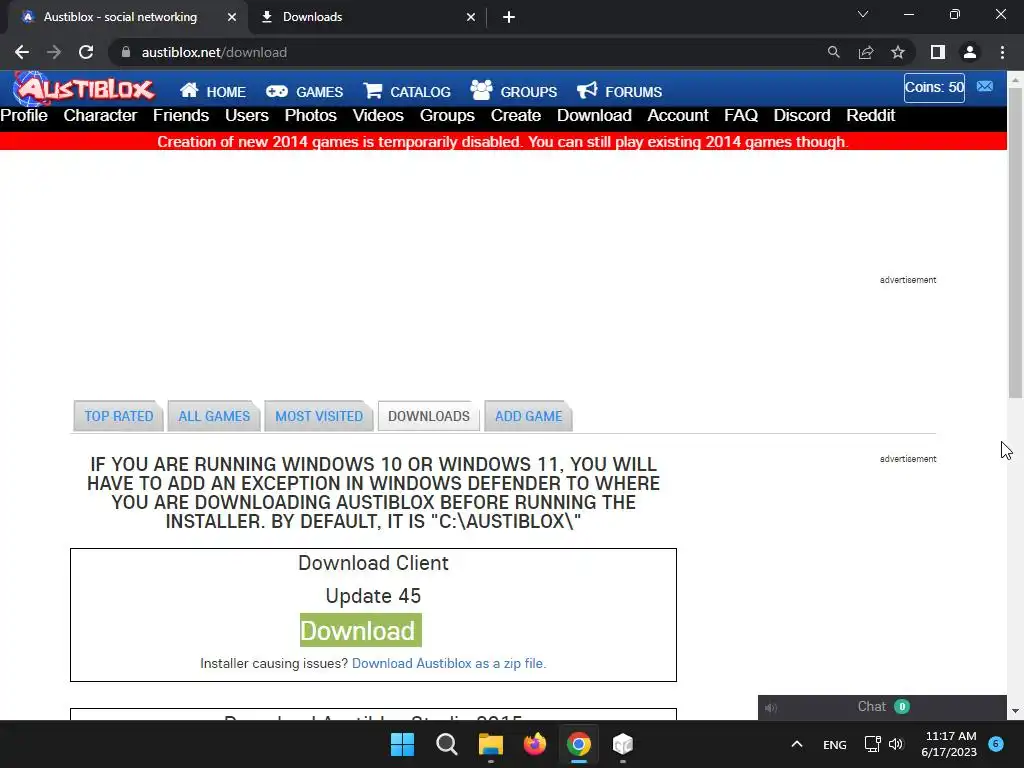The image size is (1024, 768).
Task: Open Forums via the megaphone icon
Action: click(x=619, y=91)
